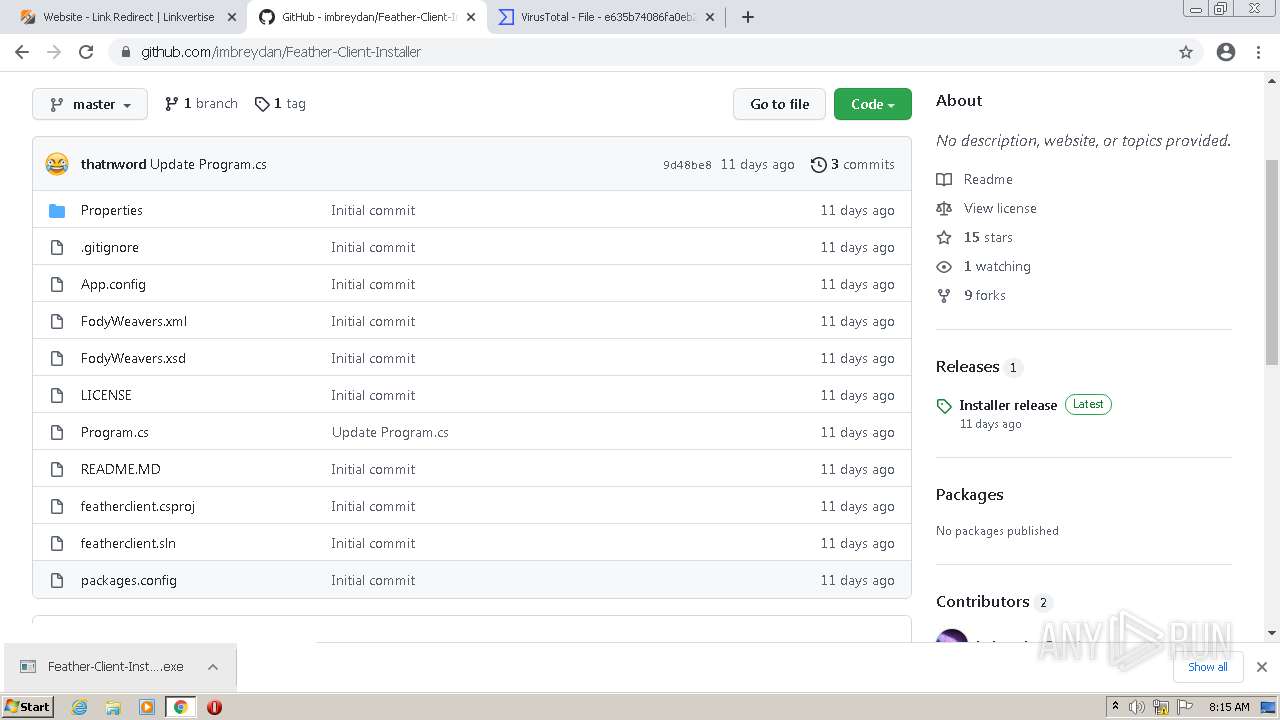Click the file icon beside featherclient.sln
This screenshot has width=1280, height=720.
[57, 543]
